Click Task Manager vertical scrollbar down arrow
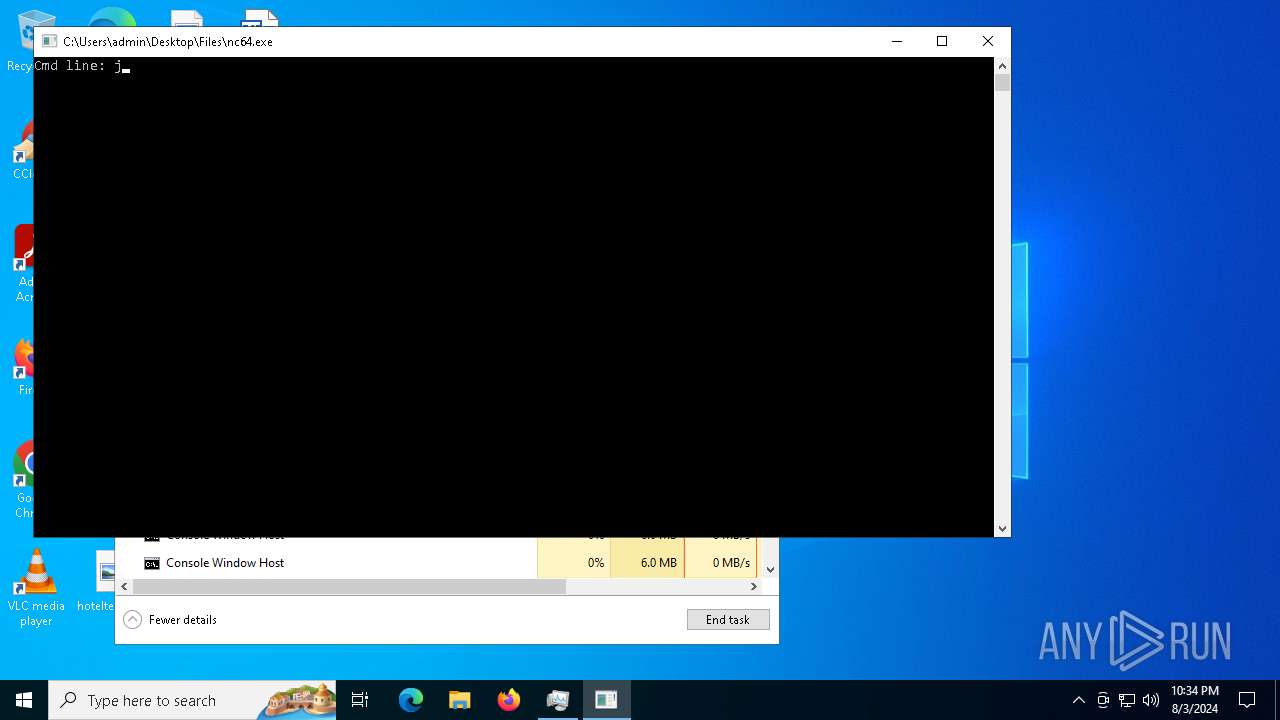Screen dimensions: 1280x720 [x=770, y=569]
